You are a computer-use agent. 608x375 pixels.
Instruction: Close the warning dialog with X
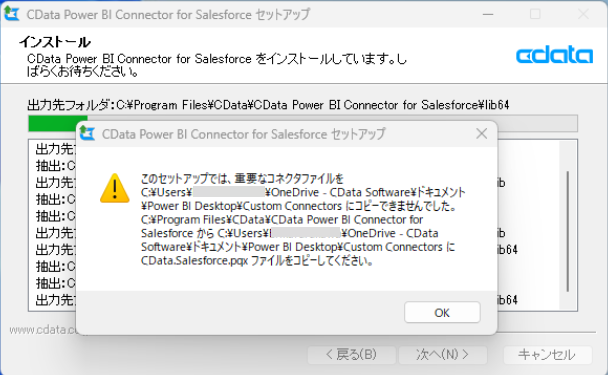click(482, 134)
